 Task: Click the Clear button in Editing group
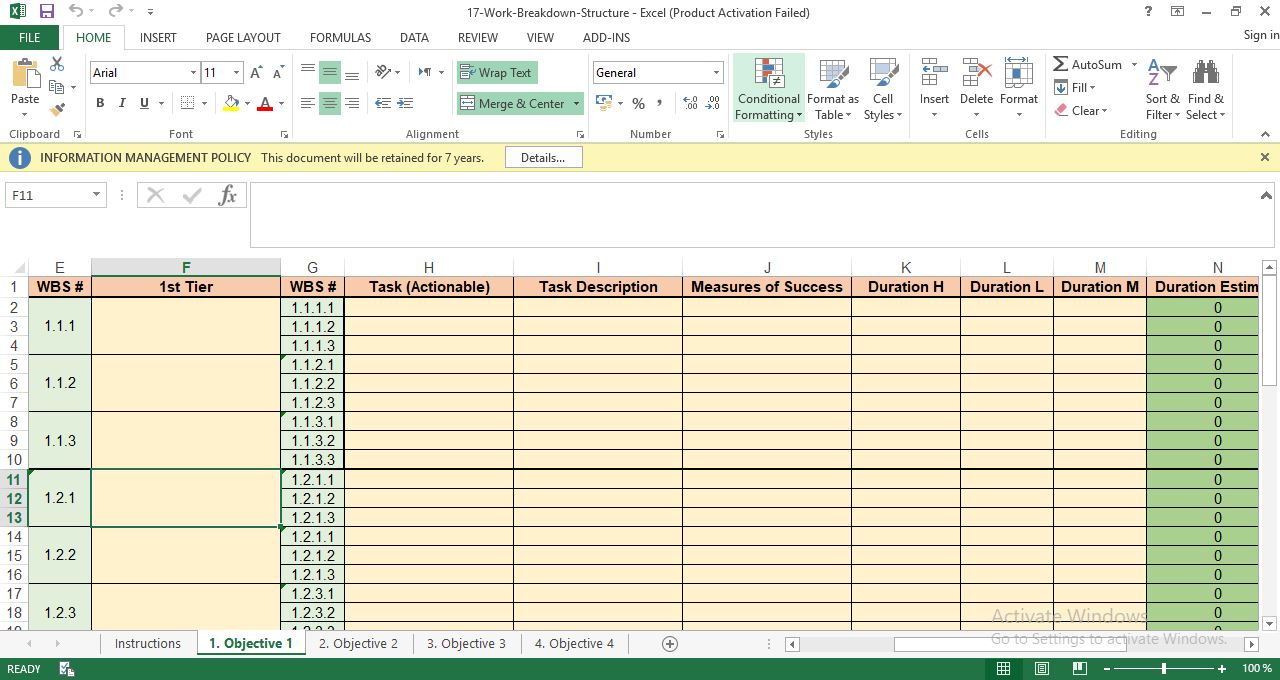[x=1081, y=110]
